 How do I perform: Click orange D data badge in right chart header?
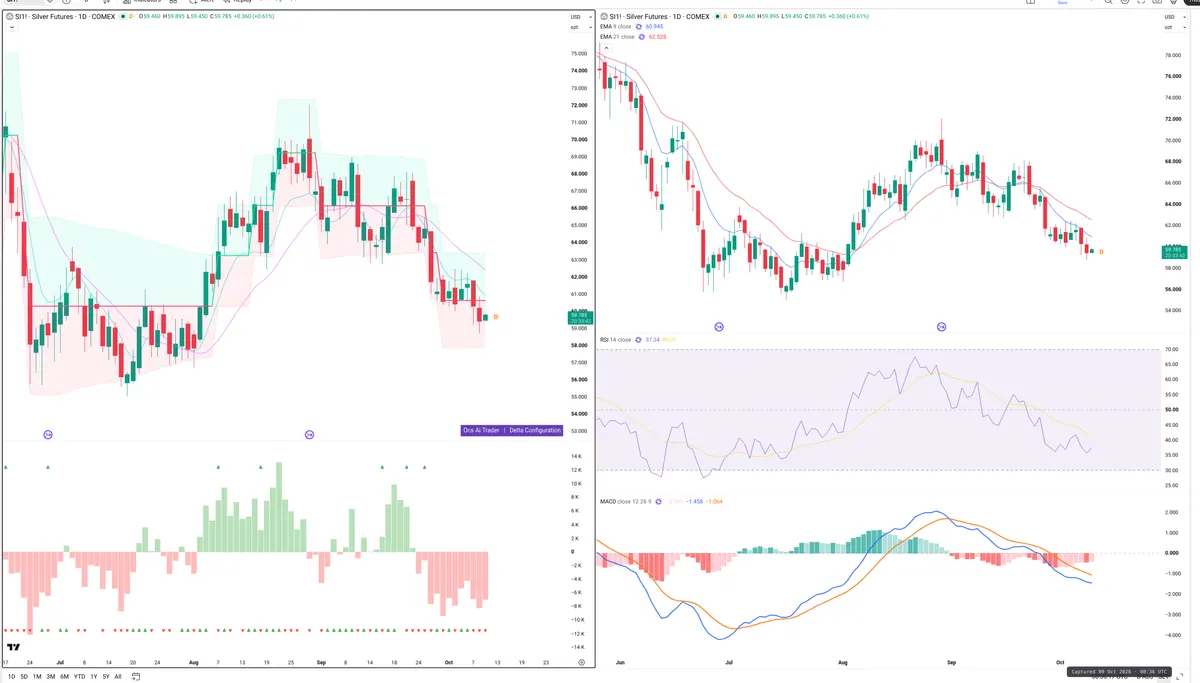click(x=726, y=16)
